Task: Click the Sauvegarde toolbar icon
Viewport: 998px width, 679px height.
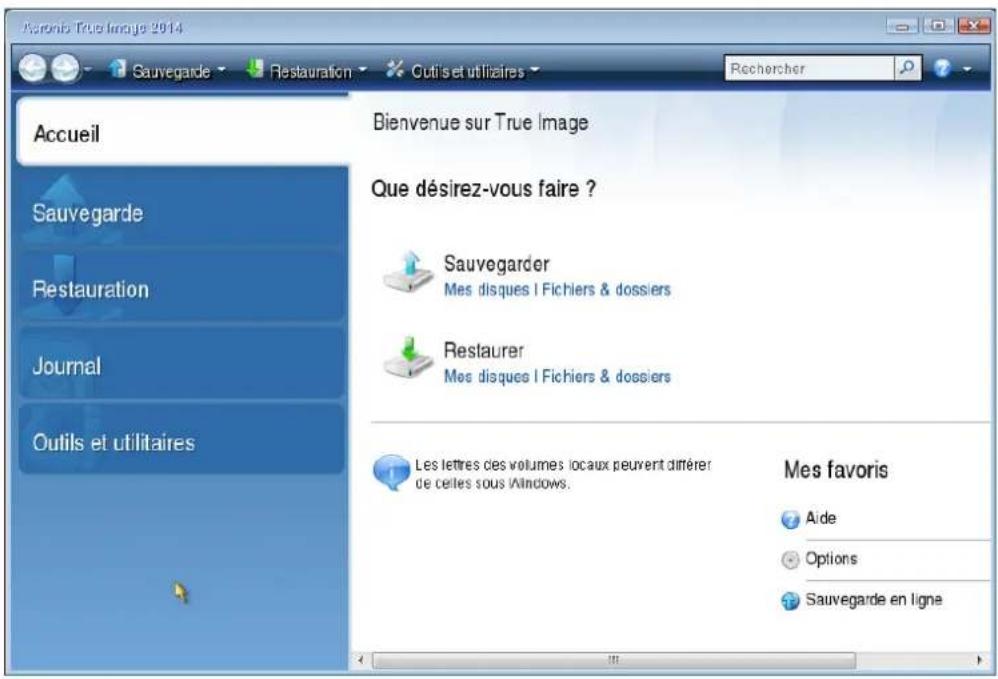Action: pyautogui.click(x=118, y=69)
